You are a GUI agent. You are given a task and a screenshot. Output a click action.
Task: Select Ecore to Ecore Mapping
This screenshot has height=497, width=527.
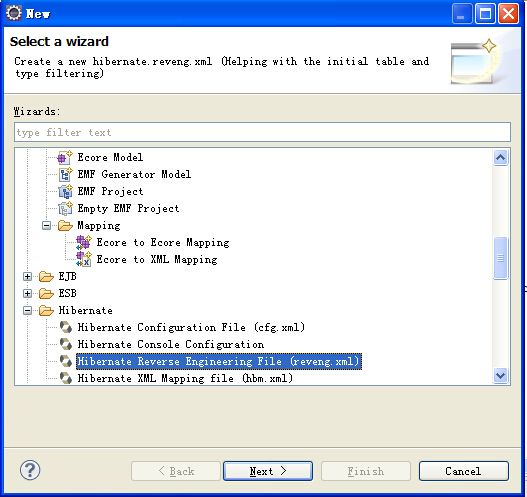coord(163,242)
